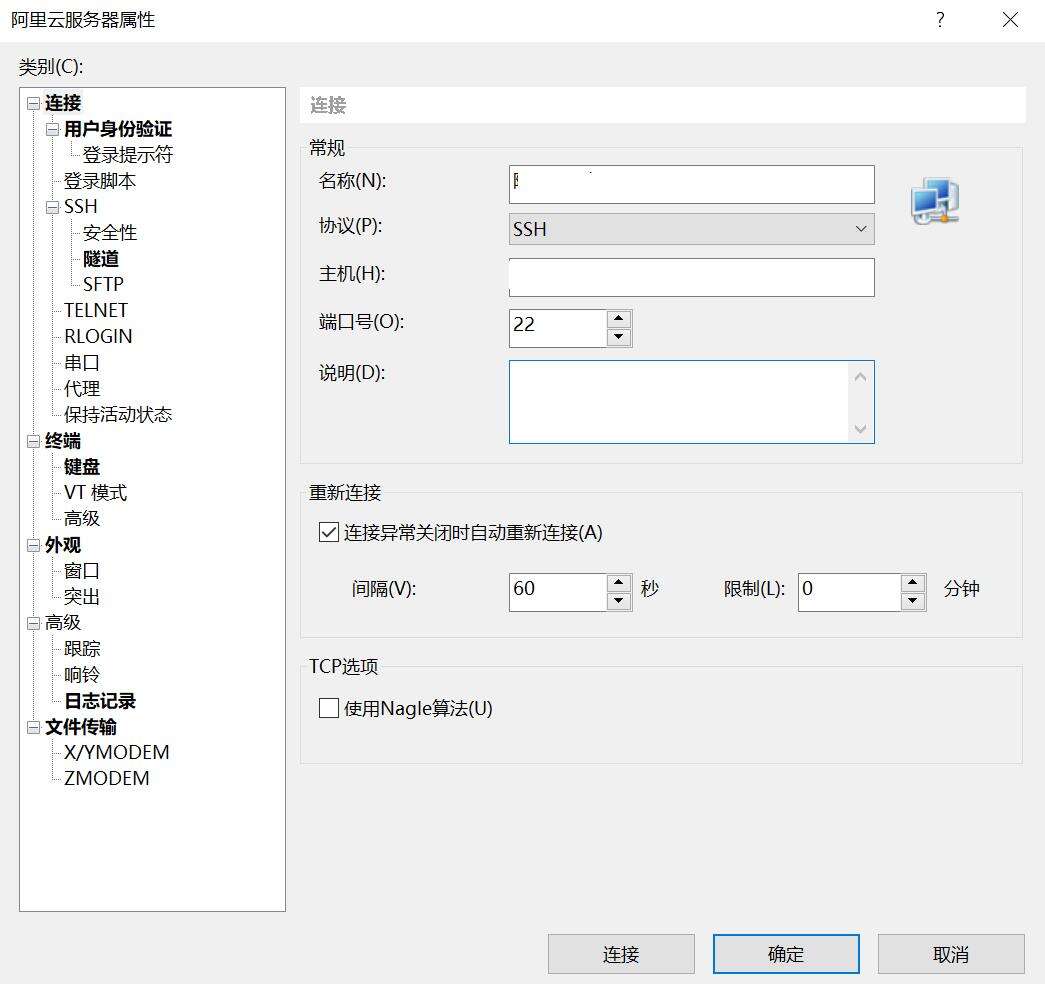
Task: Open 串口 settings
Action: pyautogui.click(x=82, y=363)
